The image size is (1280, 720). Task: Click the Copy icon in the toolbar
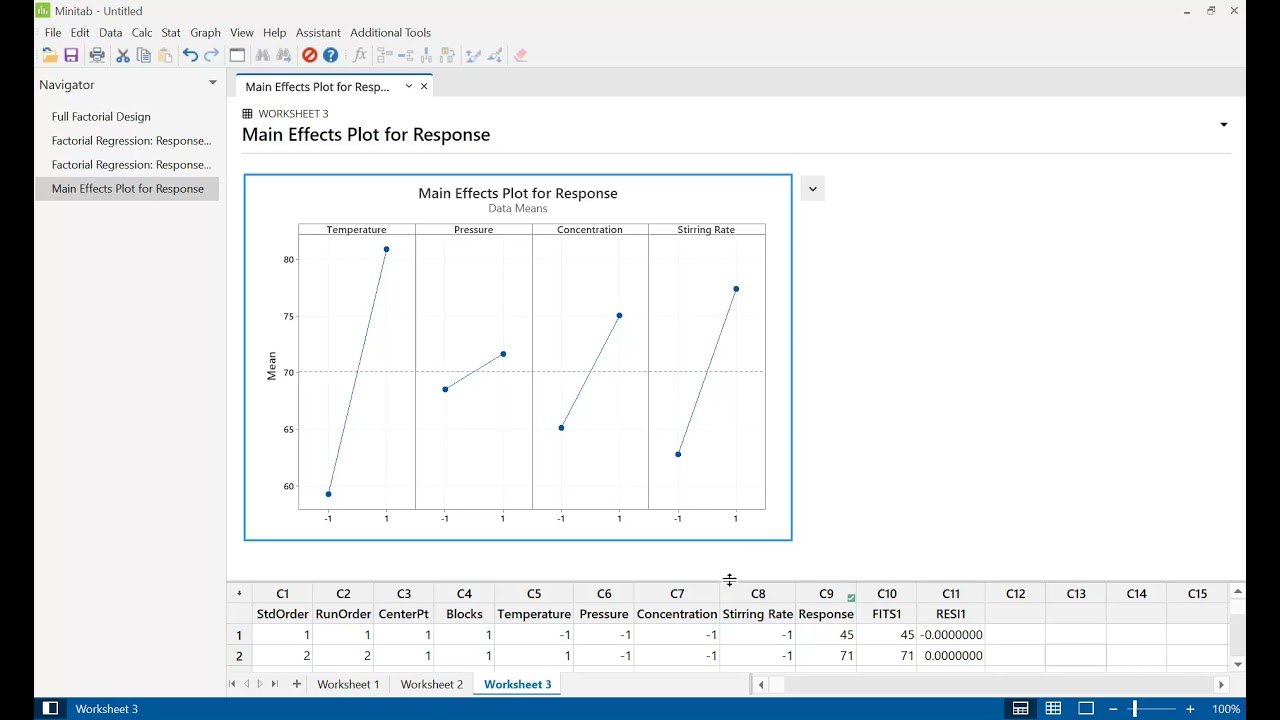[144, 56]
